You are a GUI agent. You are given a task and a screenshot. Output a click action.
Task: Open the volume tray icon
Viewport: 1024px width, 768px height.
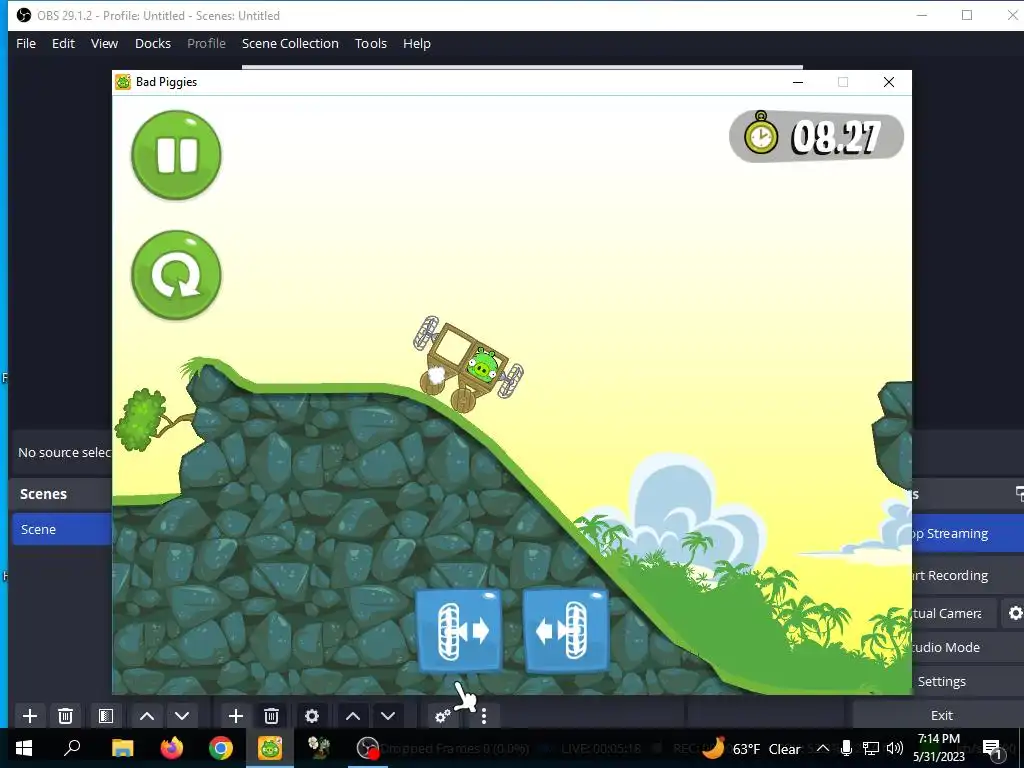coord(895,748)
